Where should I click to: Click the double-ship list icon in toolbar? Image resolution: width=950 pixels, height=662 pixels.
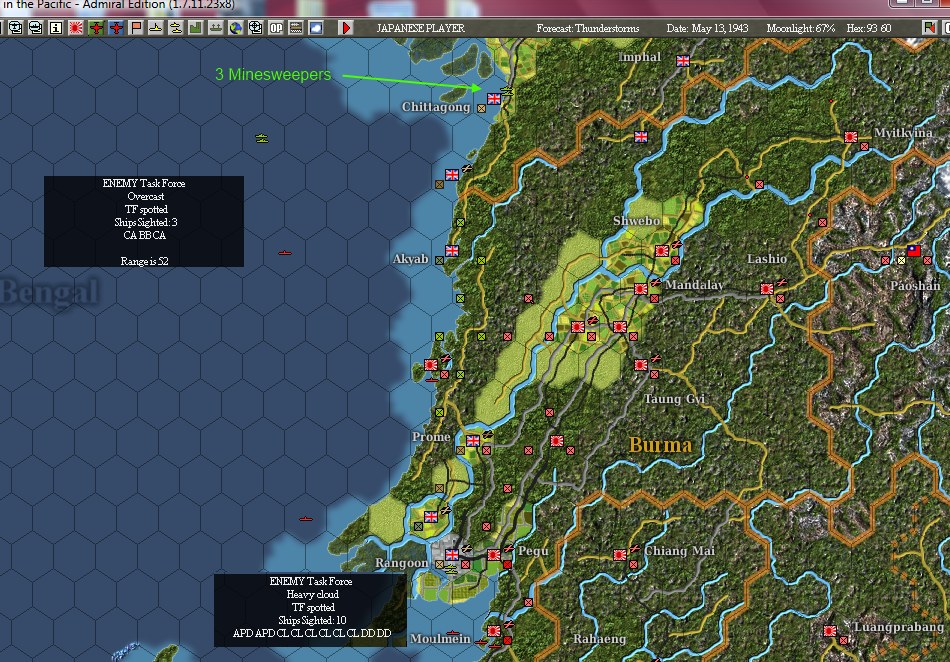pyautogui.click(x=36, y=28)
